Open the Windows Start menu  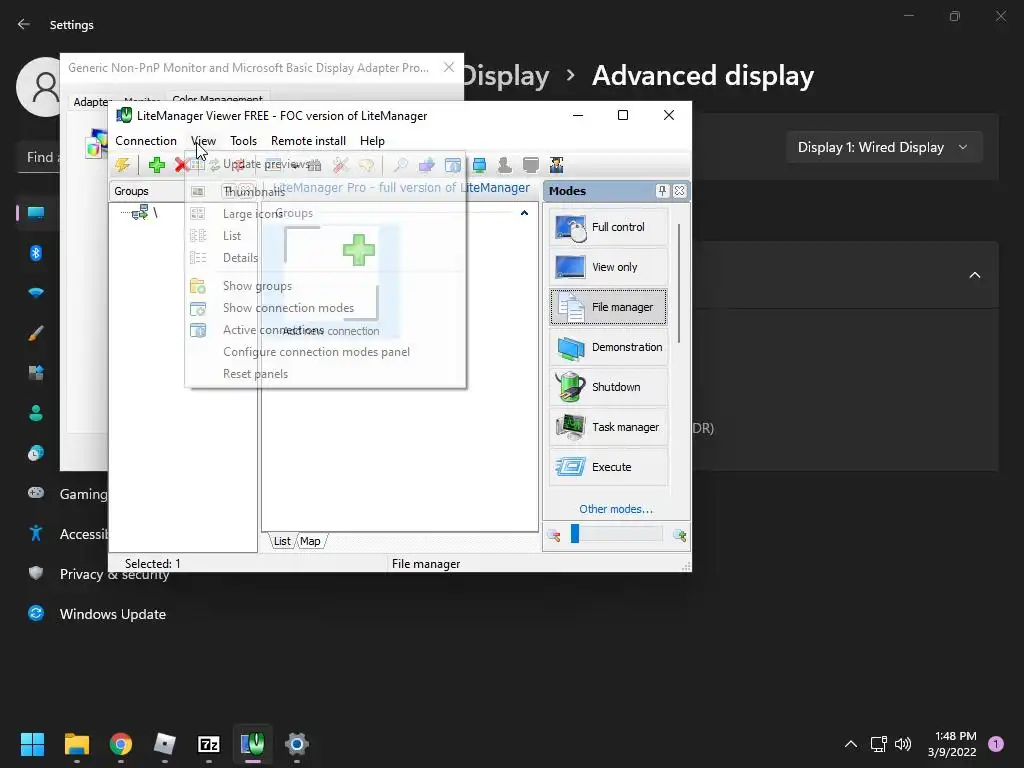point(32,744)
